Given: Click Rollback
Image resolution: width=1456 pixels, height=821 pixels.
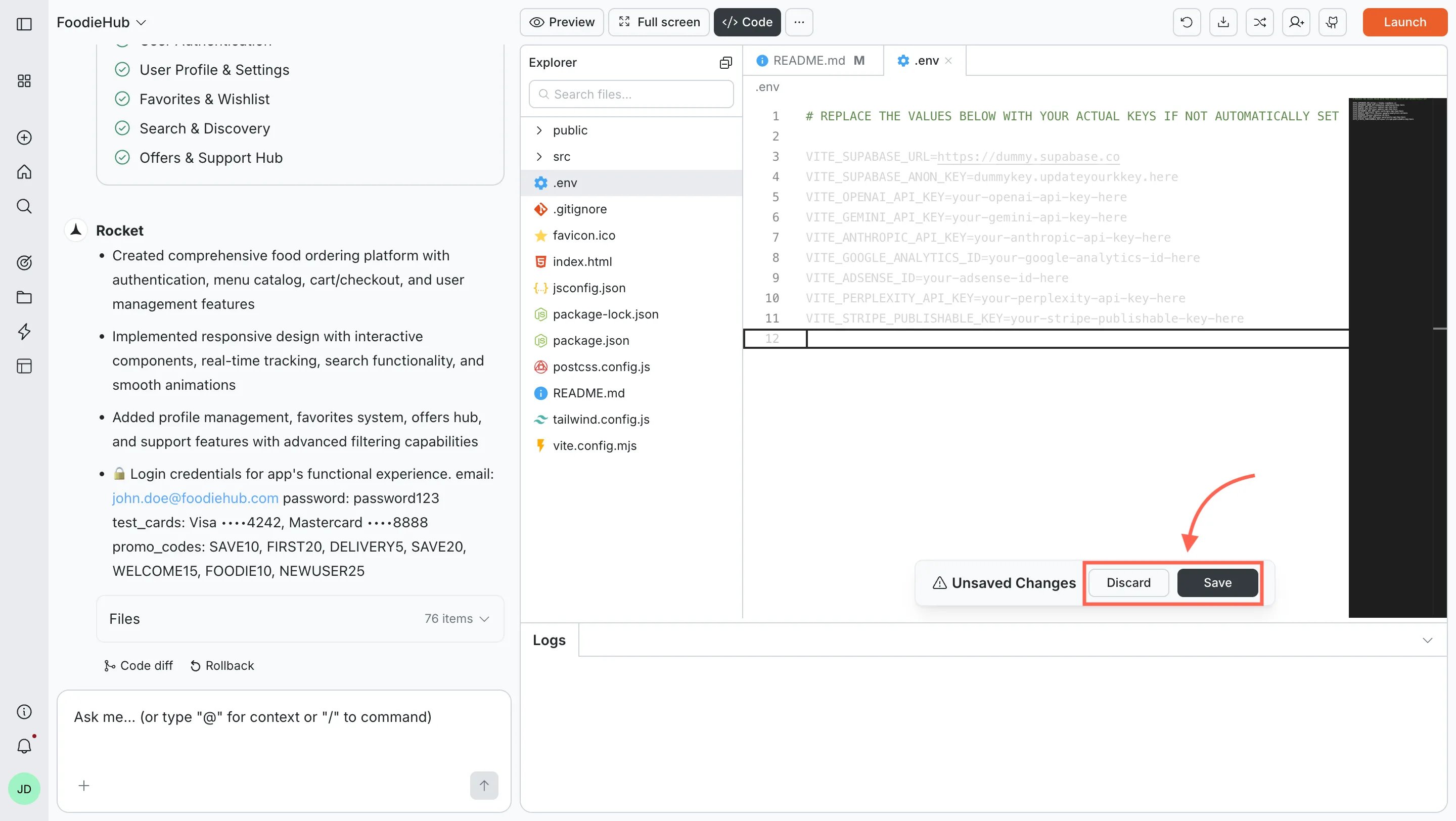Looking at the screenshot, I should 222,666.
